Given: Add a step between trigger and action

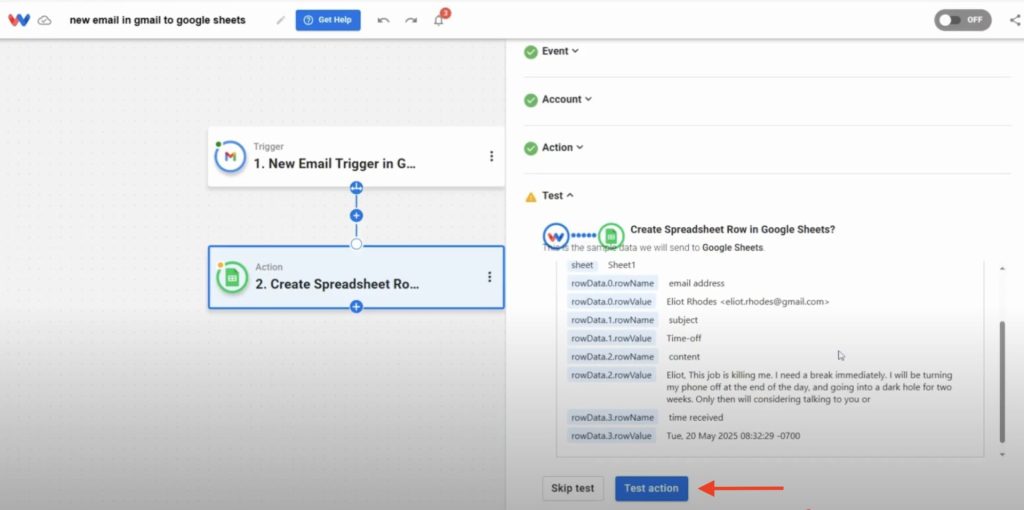Looking at the screenshot, I should pyautogui.click(x=356, y=215).
